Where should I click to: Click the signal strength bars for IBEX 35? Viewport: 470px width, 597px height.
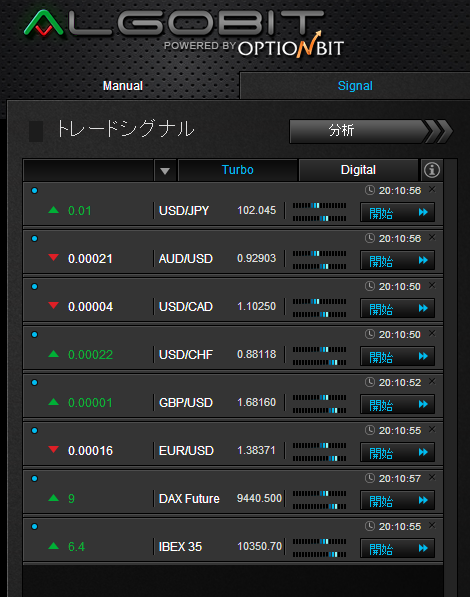(x=319, y=548)
